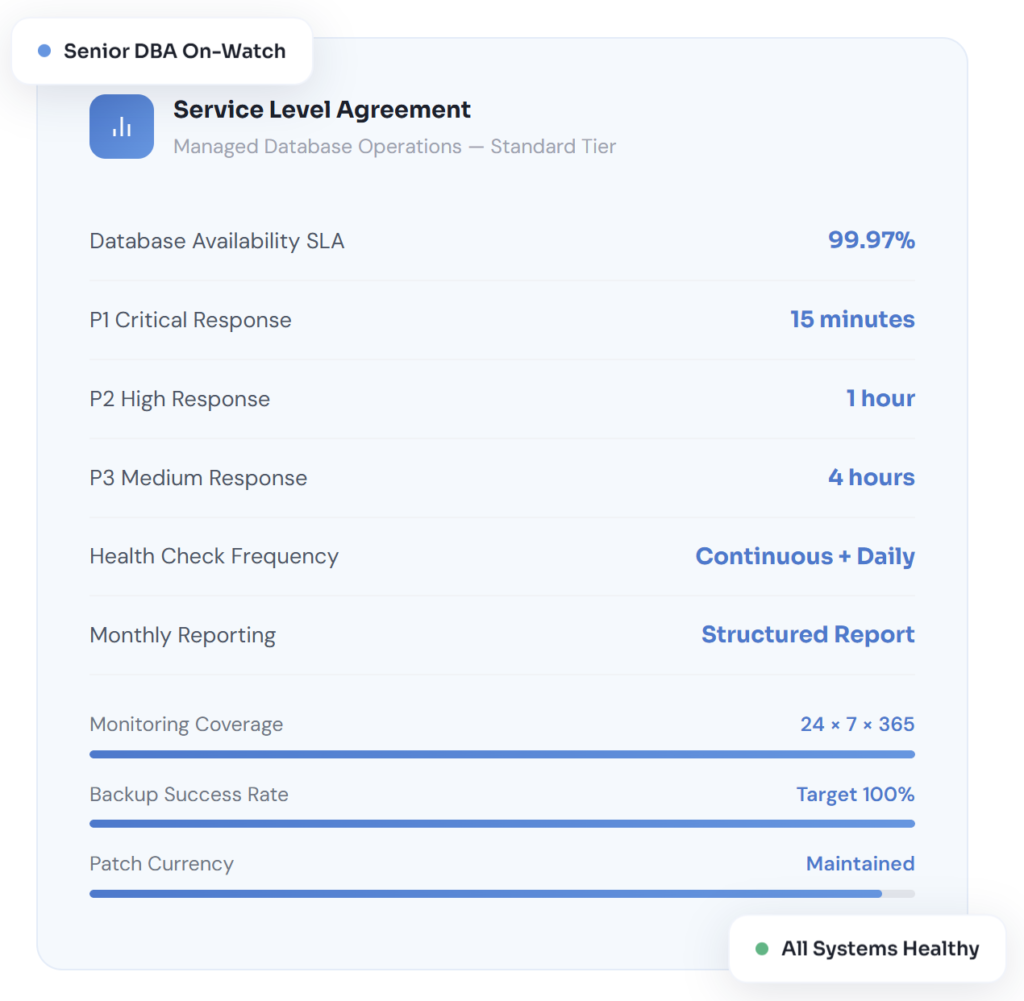Screen dimensions: 1024x1001
Task: Click the 24 × 7 × 365 coverage value
Action: coord(857,724)
